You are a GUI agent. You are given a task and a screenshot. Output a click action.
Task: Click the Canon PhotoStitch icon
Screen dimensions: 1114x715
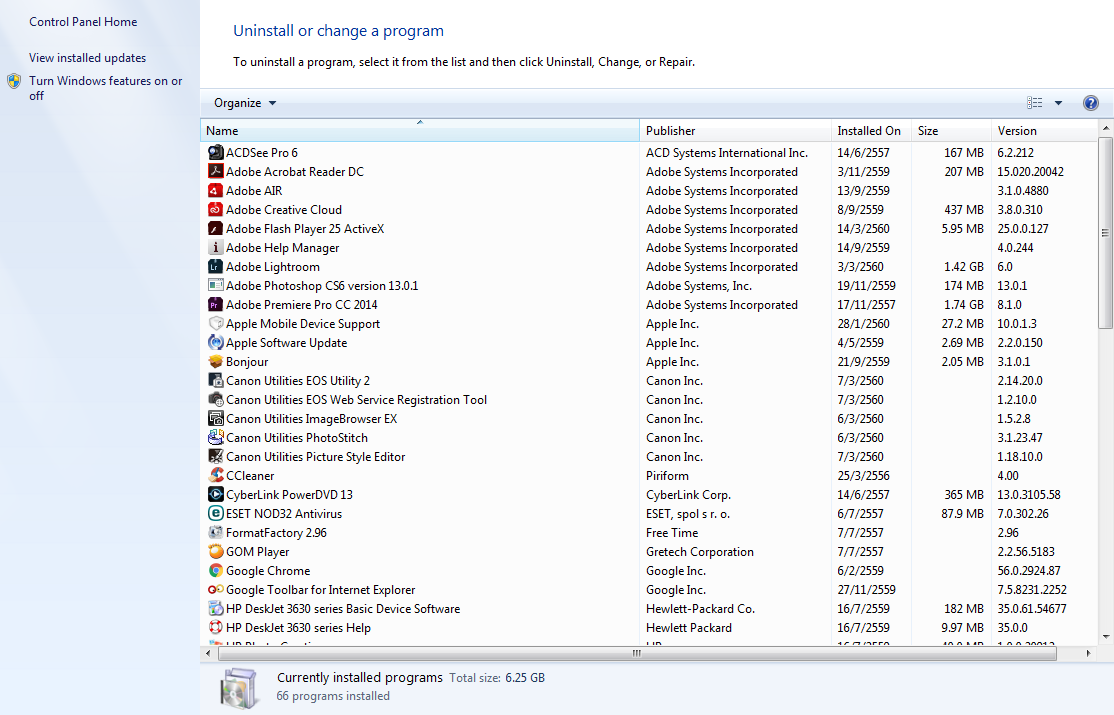(x=215, y=438)
